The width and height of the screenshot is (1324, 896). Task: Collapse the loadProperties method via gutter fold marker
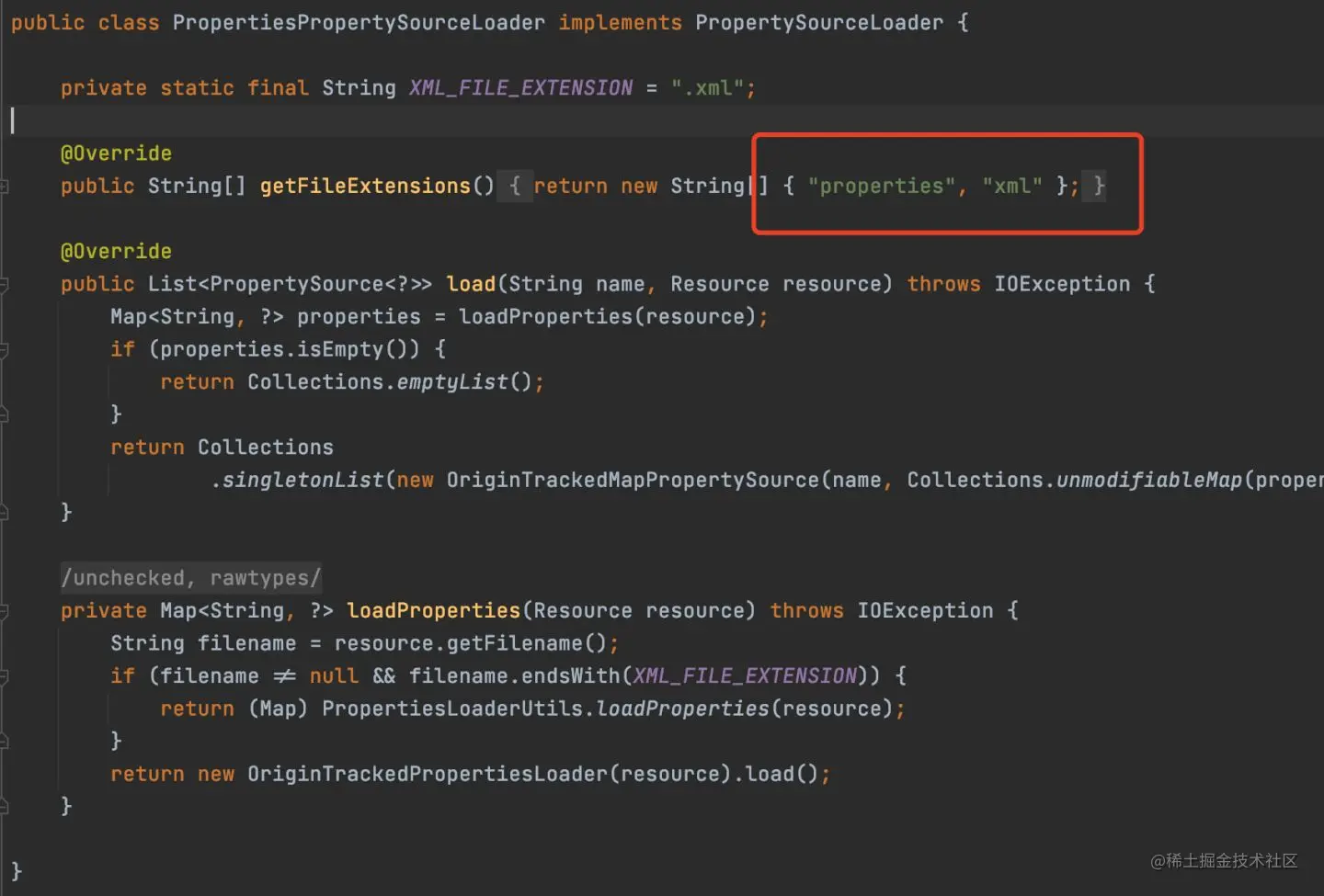click(x=5, y=611)
